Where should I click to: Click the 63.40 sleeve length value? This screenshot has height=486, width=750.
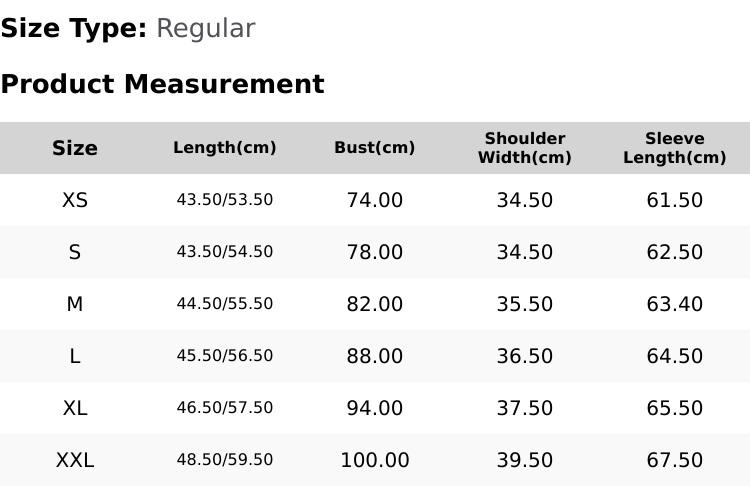pyautogui.click(x=674, y=304)
